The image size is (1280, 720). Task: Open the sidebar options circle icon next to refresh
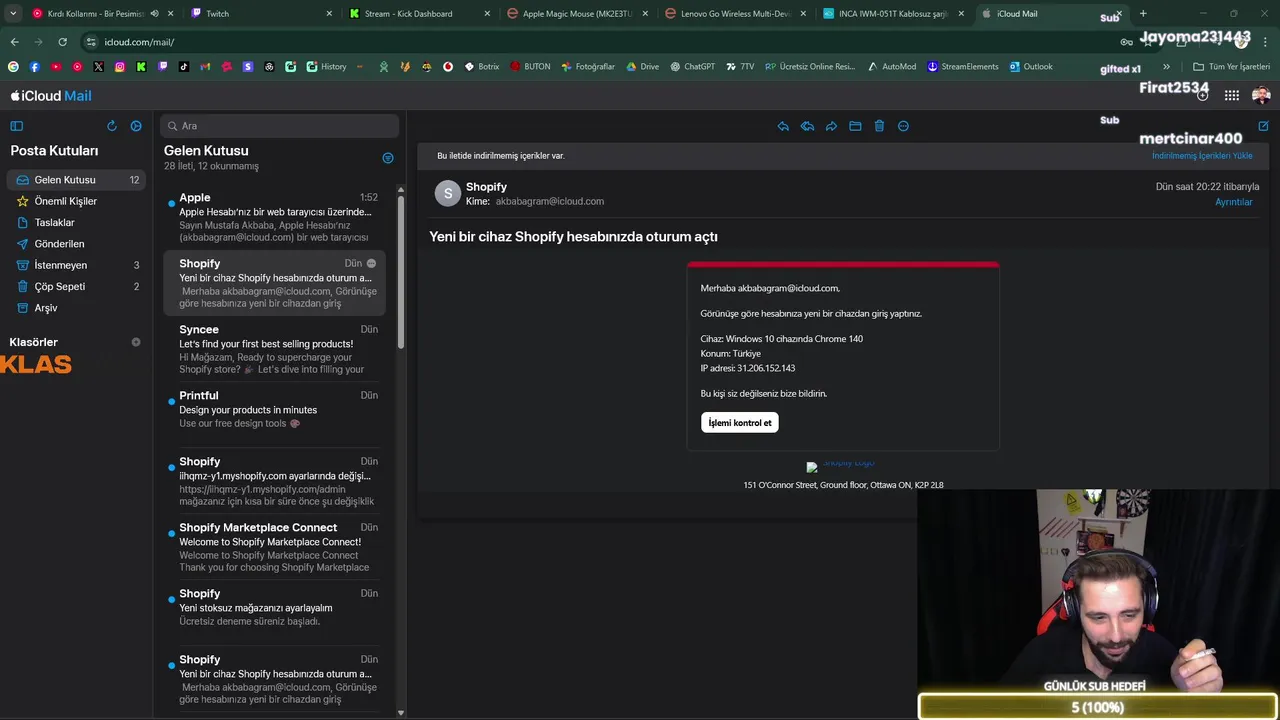pyautogui.click(x=136, y=126)
